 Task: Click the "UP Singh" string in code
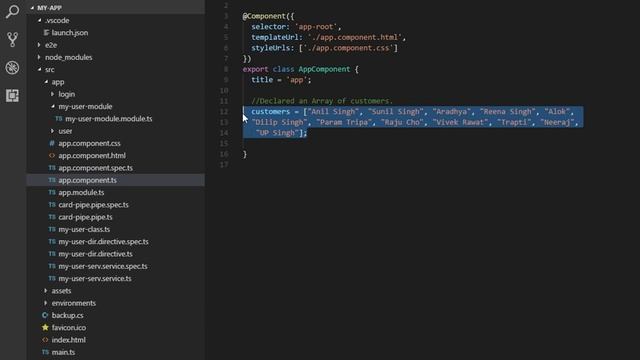coord(277,133)
